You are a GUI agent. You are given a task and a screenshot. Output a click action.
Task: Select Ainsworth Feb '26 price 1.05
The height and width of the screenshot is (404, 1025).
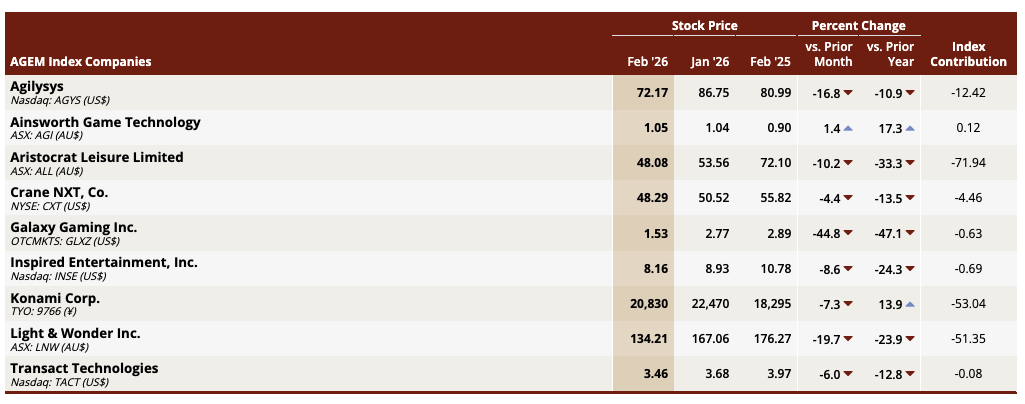point(656,128)
